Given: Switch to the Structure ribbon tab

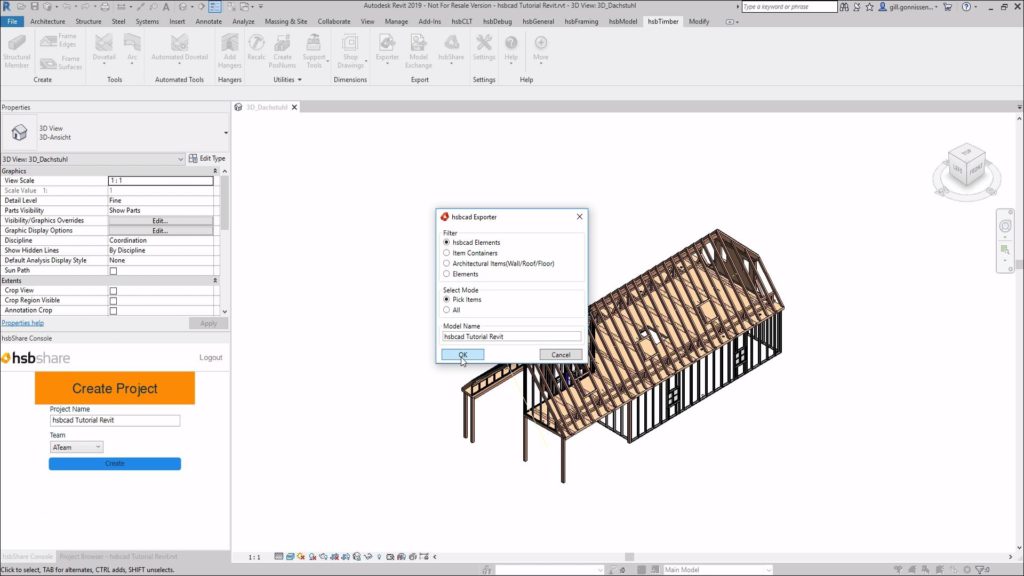Looking at the screenshot, I should [88, 22].
